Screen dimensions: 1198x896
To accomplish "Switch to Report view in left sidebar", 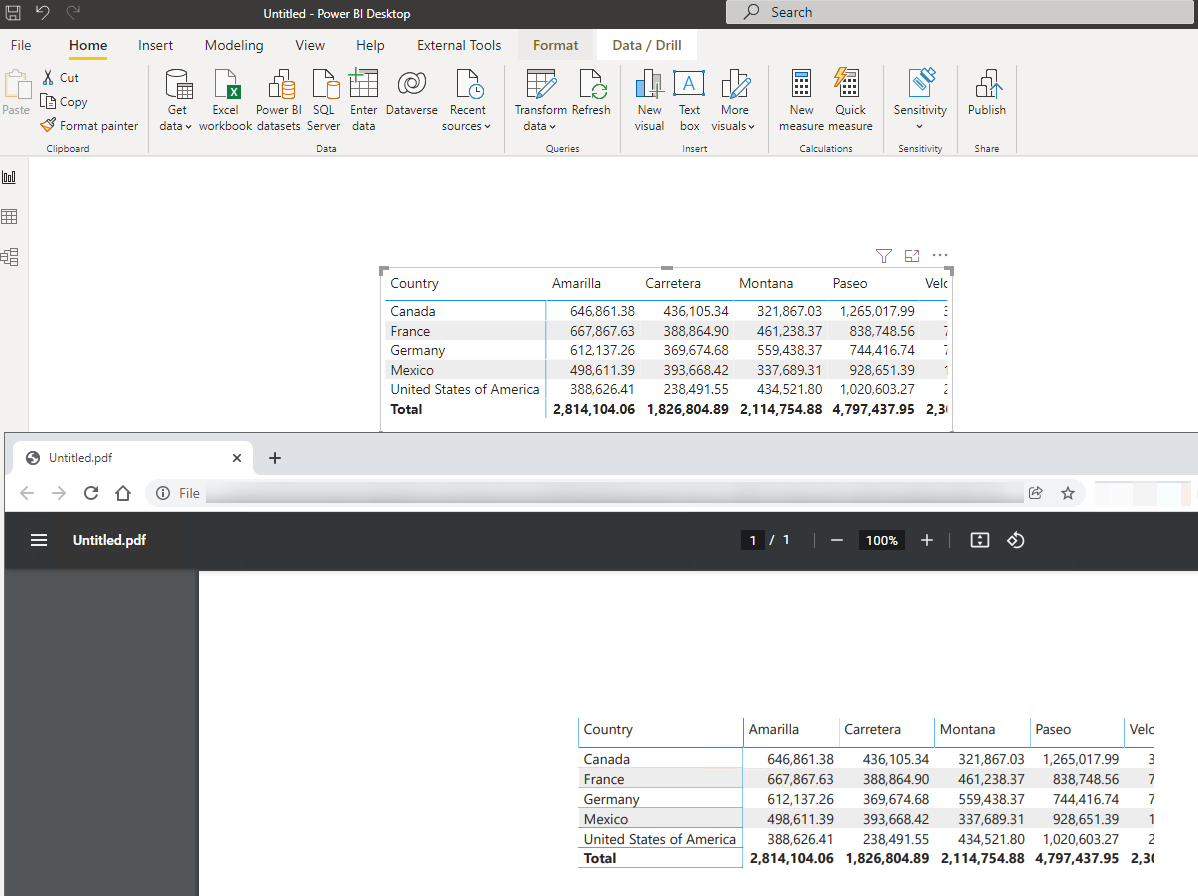I will pos(10,177).
